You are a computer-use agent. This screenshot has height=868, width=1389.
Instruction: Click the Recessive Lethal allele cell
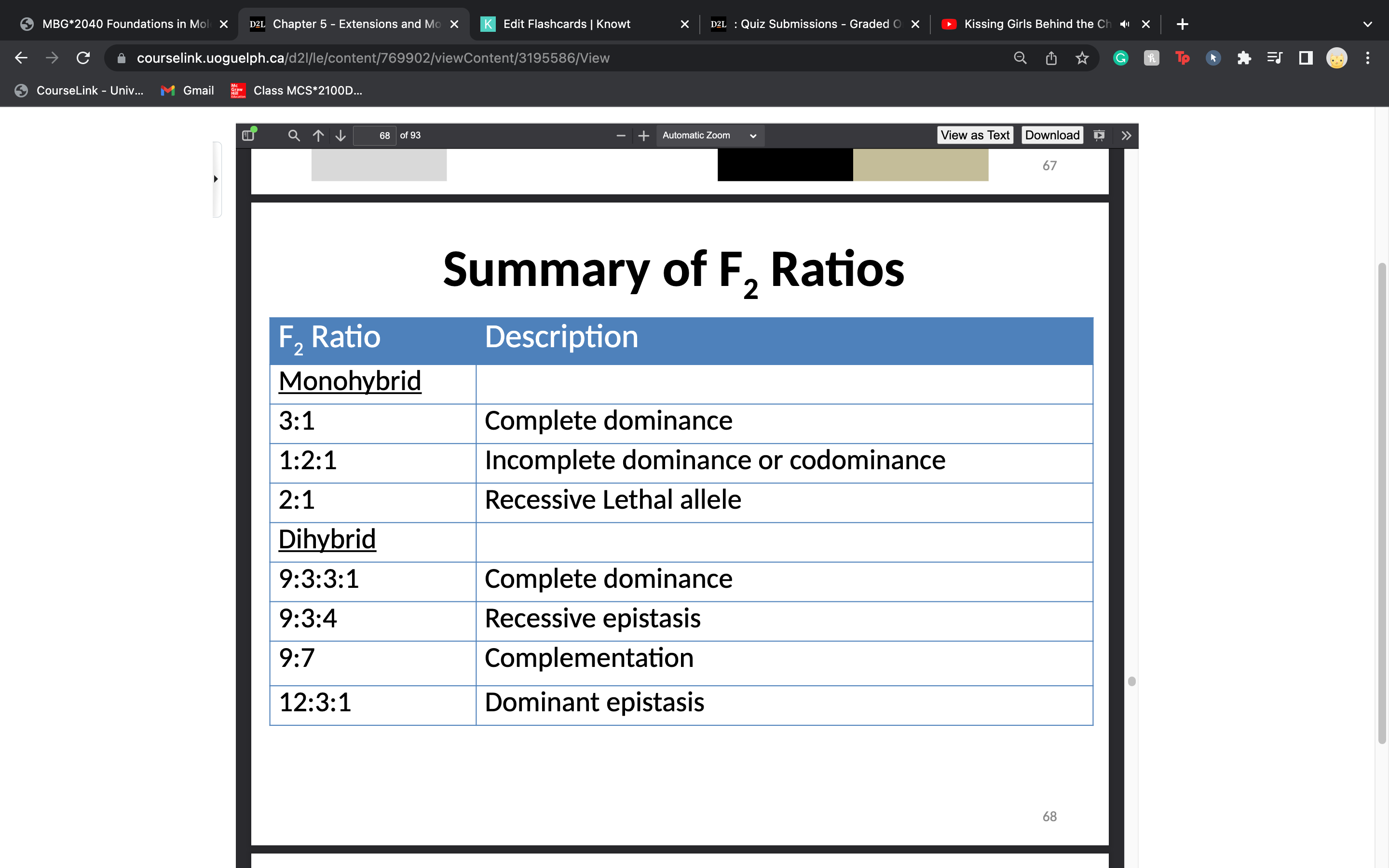pyautogui.click(x=784, y=502)
